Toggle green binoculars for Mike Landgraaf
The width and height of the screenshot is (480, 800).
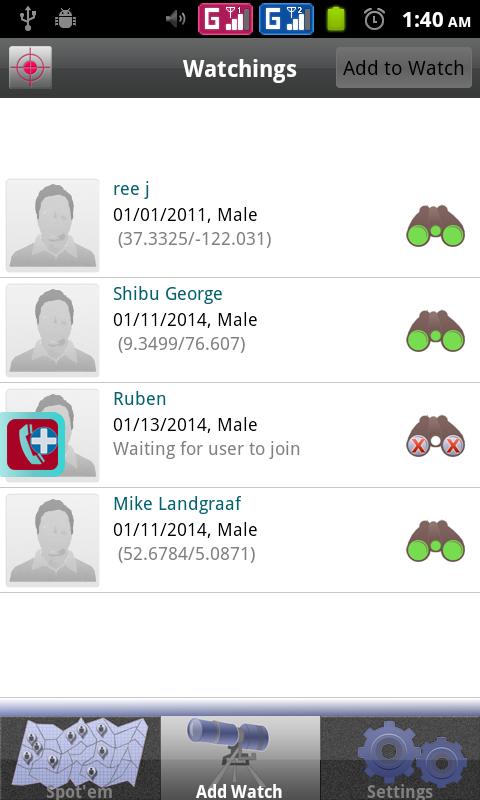click(x=435, y=541)
